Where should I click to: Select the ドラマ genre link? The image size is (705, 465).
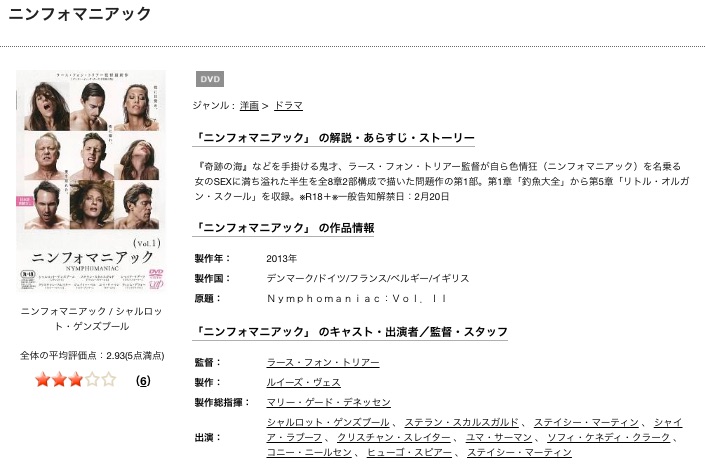click(289, 106)
